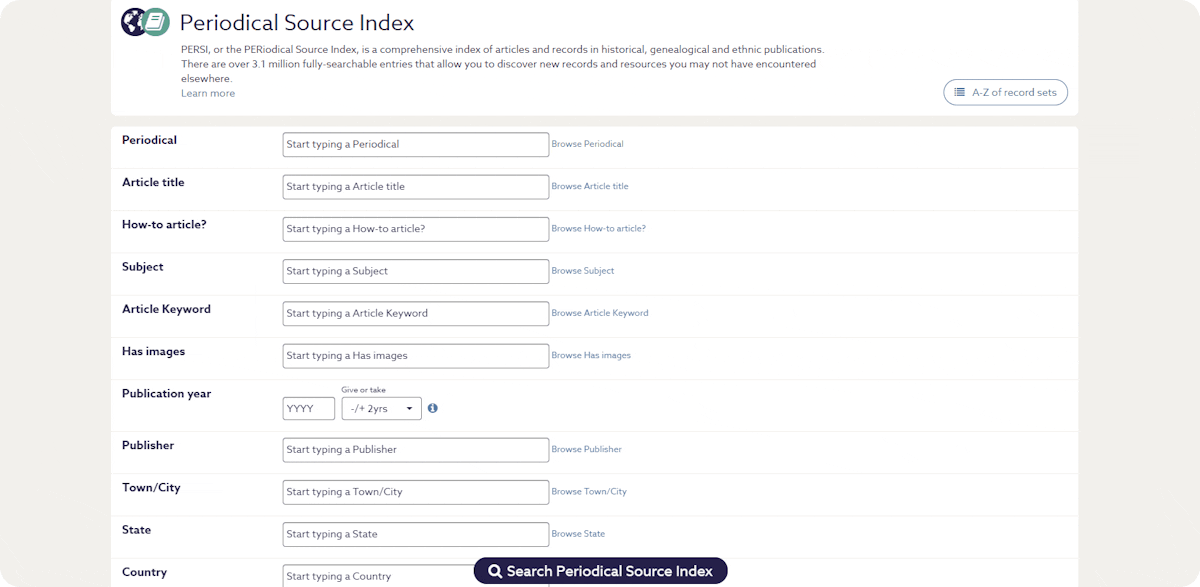Click the Periodical Source Index globe logo
The image size is (1200, 587).
(145, 22)
